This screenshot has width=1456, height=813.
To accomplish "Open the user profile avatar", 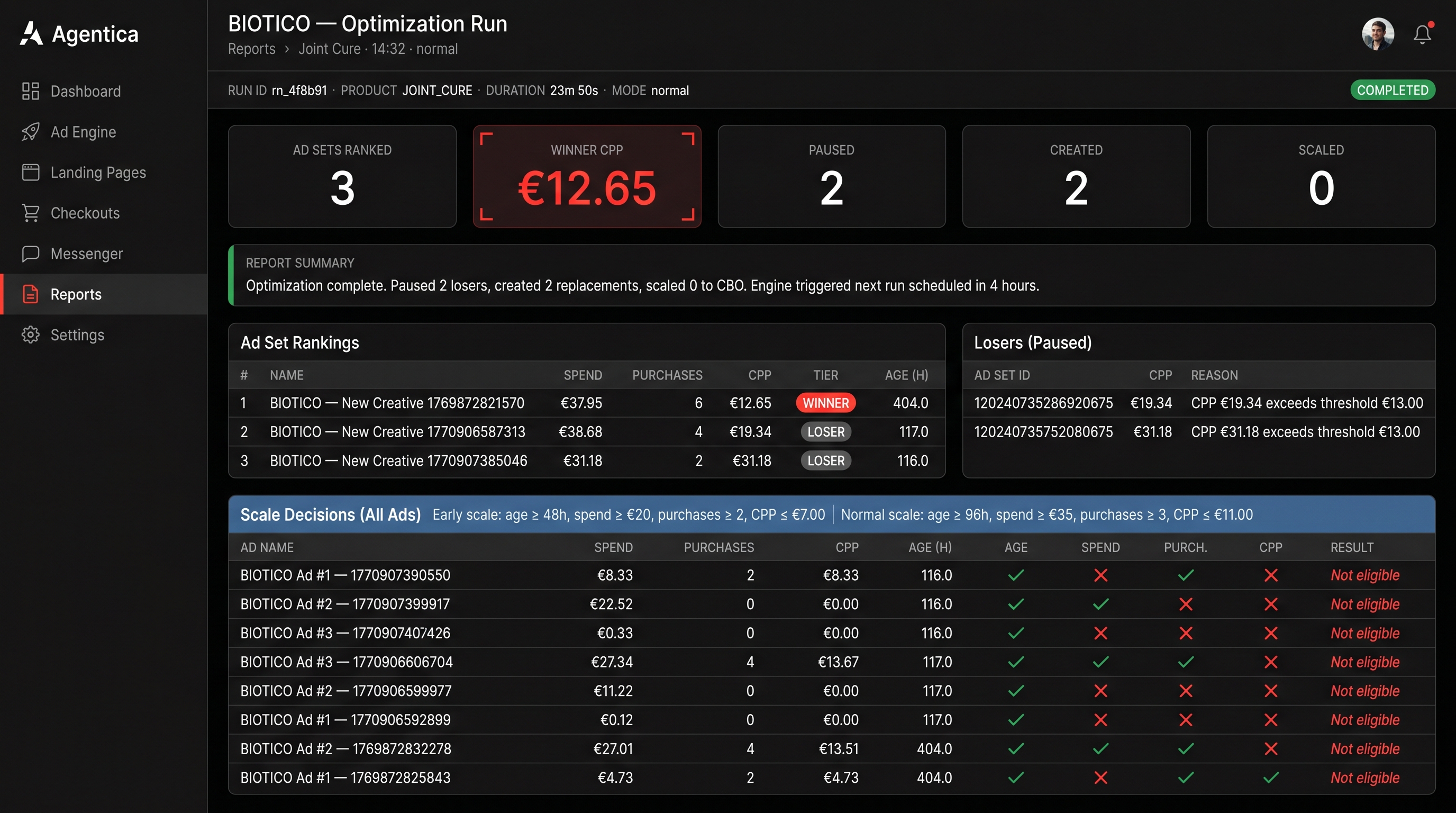I will point(1378,34).
